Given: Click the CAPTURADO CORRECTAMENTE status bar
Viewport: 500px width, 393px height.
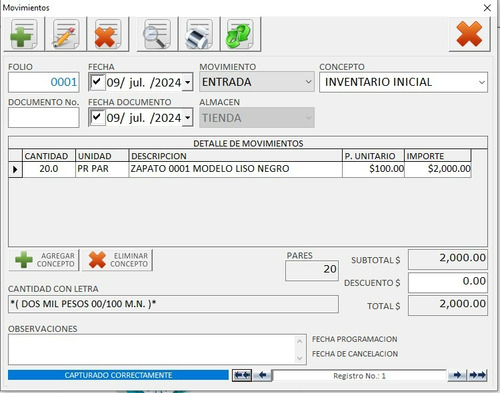Looking at the screenshot, I should [x=118, y=375].
